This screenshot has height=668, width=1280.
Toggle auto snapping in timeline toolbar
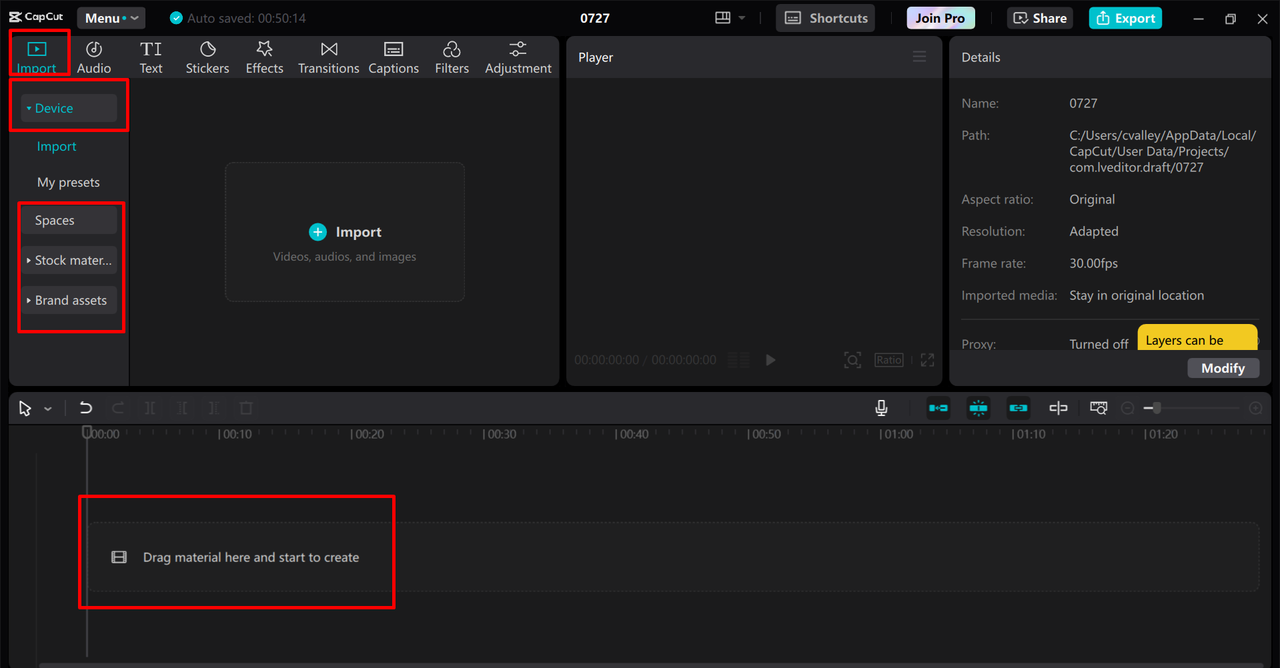(978, 408)
